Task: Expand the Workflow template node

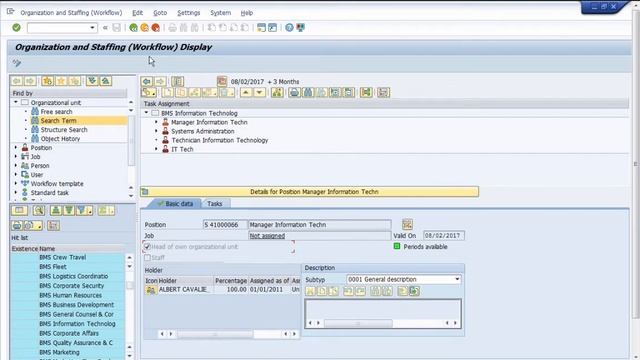Action: pos(16,184)
